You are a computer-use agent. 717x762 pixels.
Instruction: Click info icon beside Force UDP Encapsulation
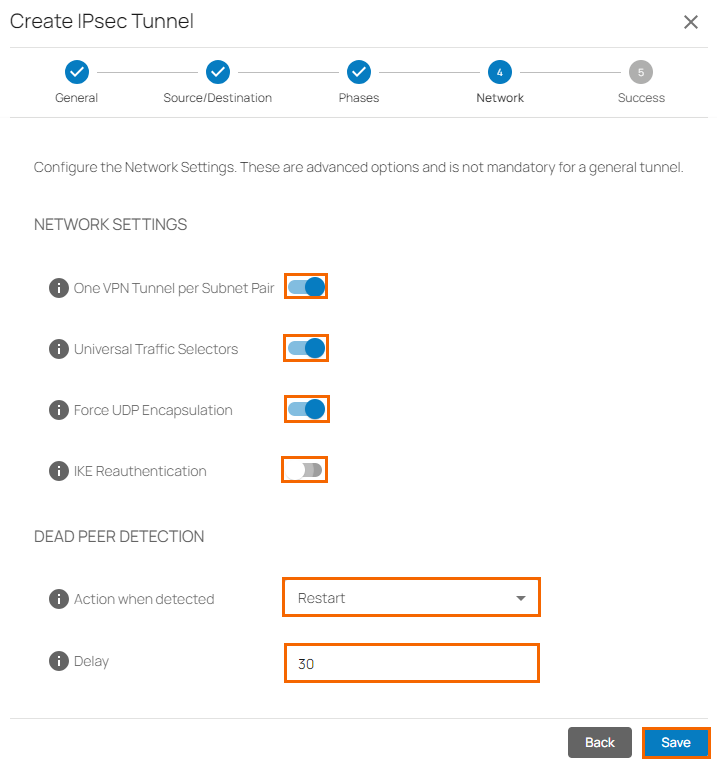coord(59,410)
